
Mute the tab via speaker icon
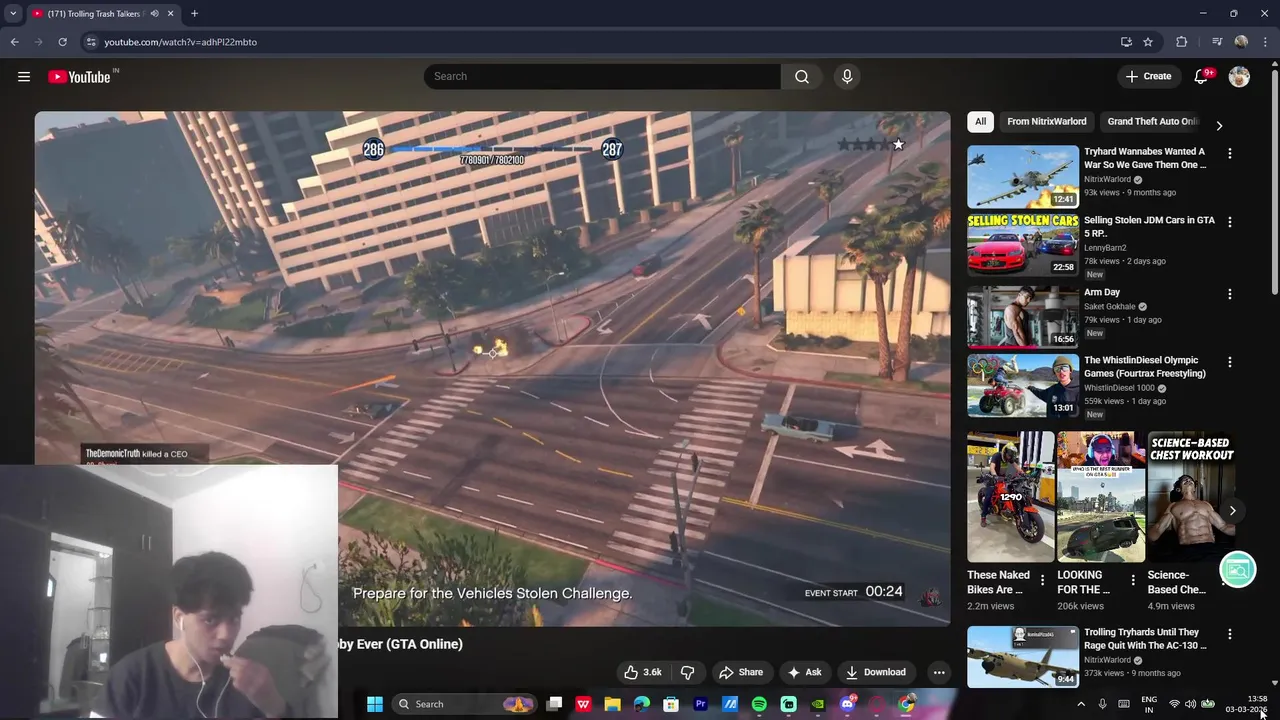154,14
